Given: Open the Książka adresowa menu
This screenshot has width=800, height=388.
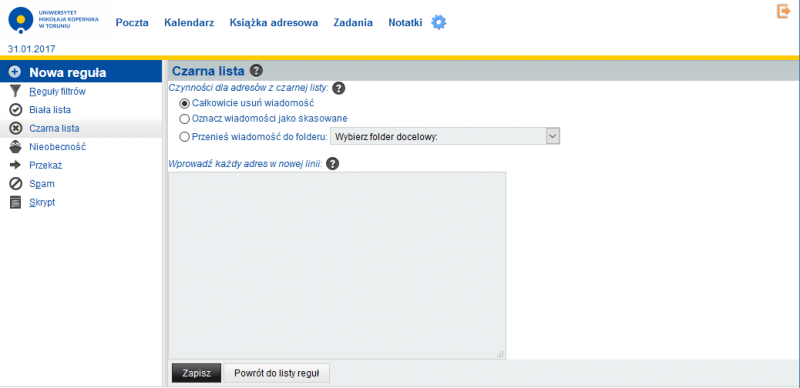Looking at the screenshot, I should tap(274, 22).
